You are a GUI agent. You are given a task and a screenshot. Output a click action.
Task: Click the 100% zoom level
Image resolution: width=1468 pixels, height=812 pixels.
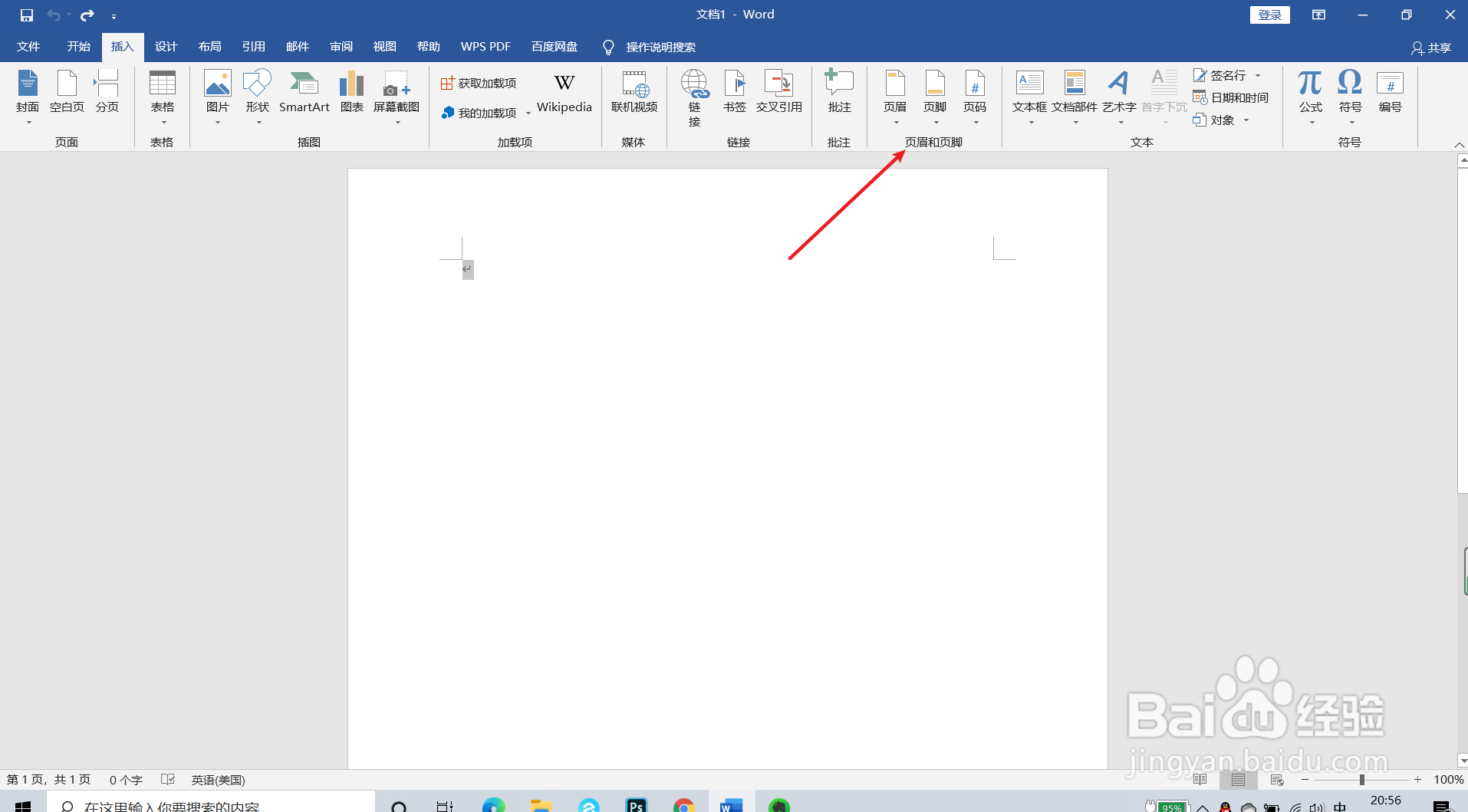pos(1448,779)
